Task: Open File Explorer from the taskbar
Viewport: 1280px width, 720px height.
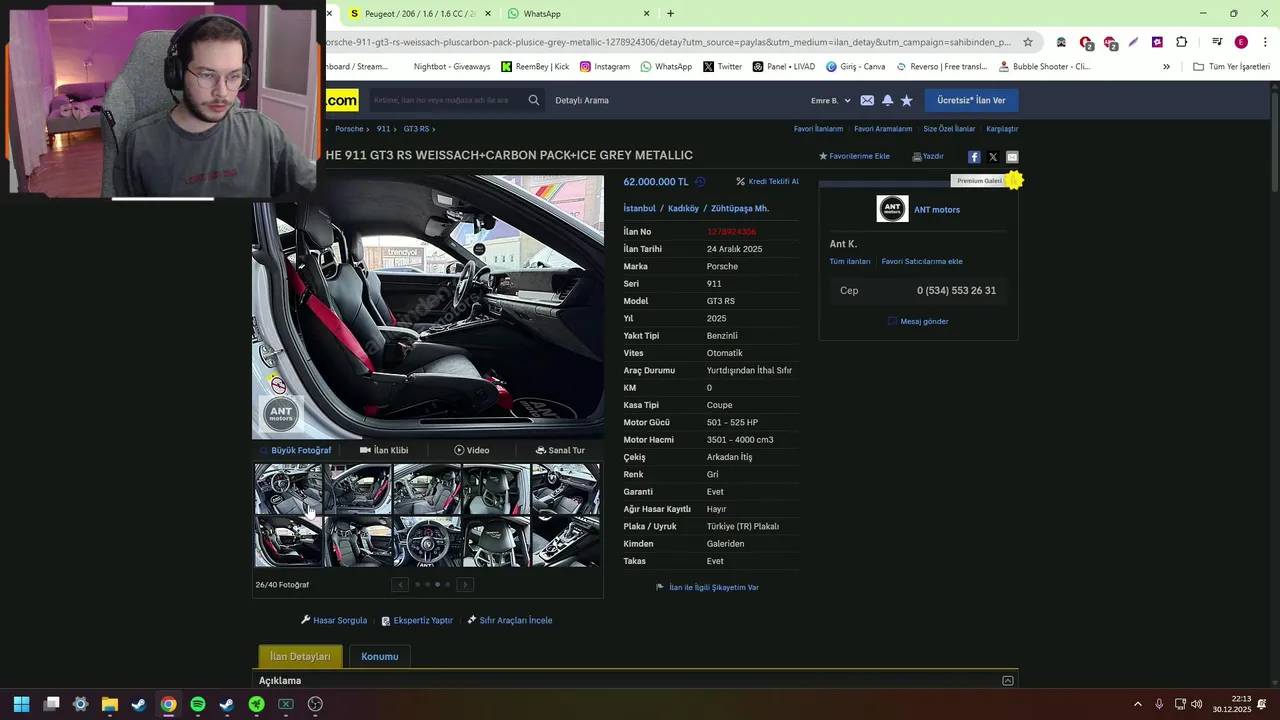Action: pos(110,704)
